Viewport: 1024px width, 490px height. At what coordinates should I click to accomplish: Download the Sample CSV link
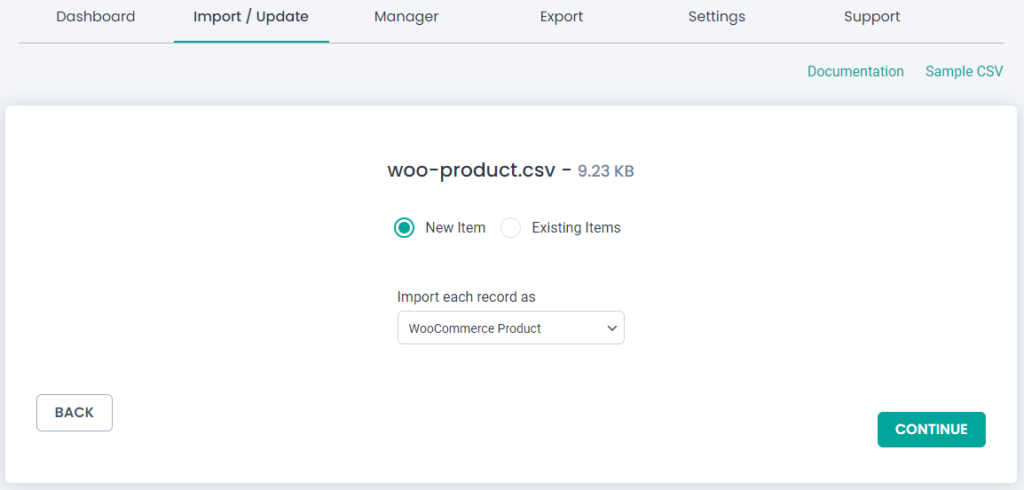click(x=964, y=71)
